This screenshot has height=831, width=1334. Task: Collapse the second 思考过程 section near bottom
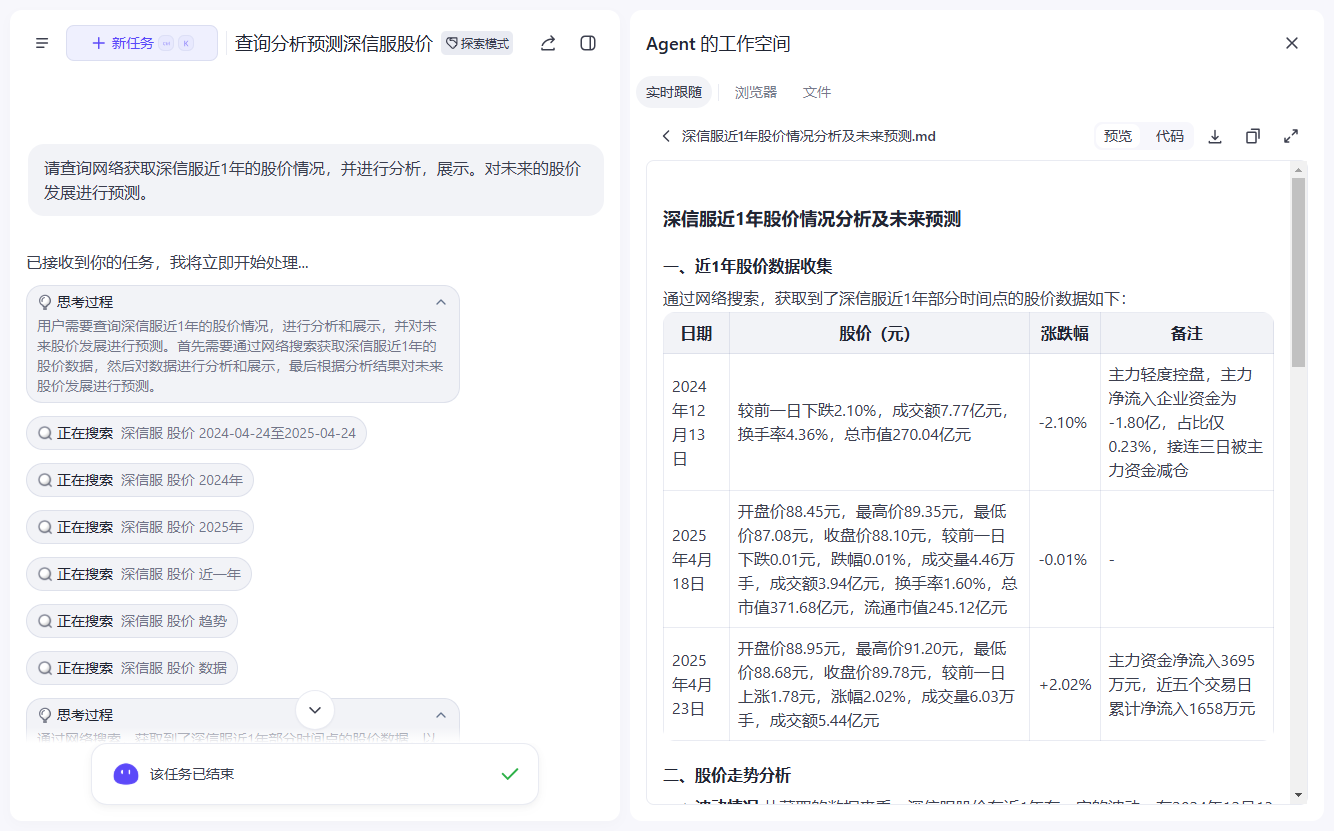(x=441, y=715)
